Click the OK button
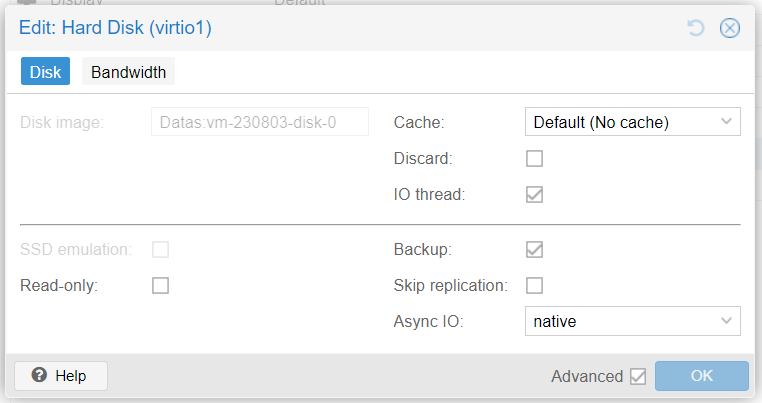 tap(702, 376)
